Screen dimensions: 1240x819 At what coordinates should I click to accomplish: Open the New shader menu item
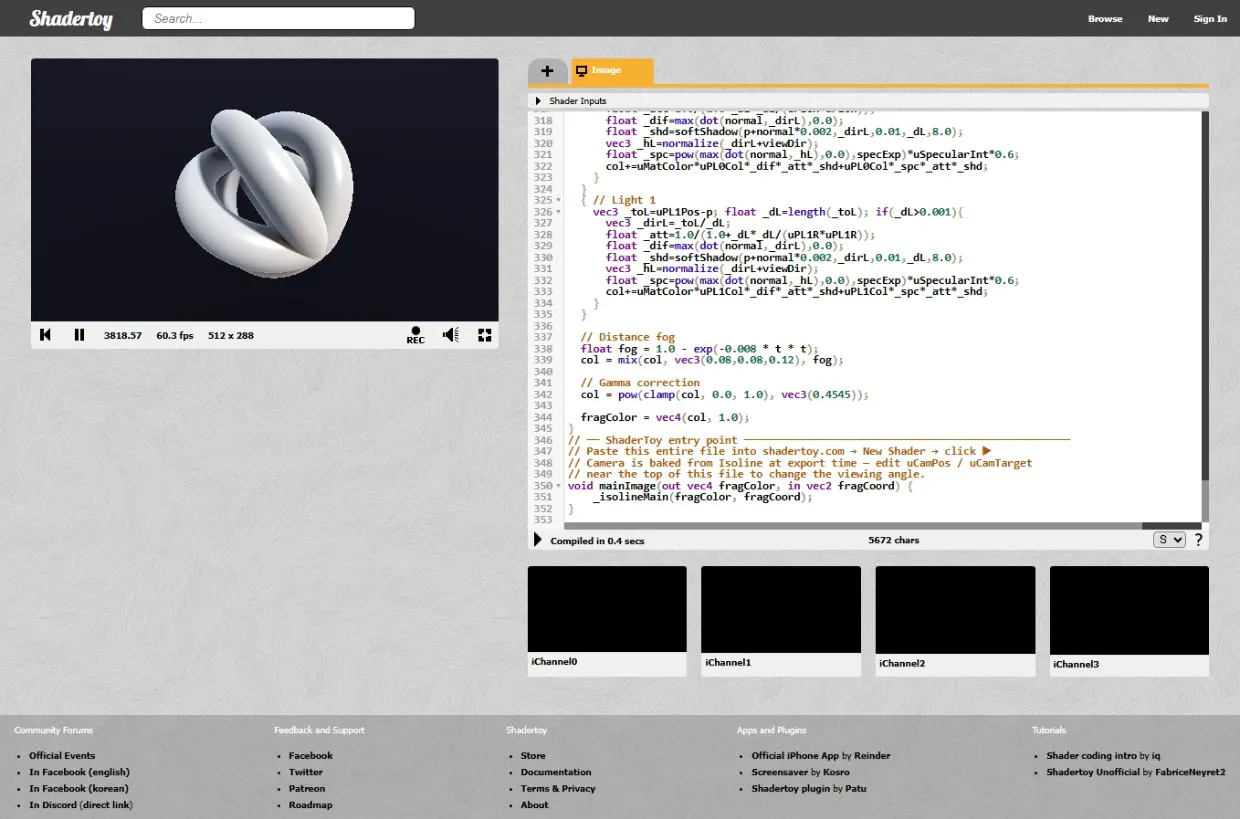(x=1158, y=19)
